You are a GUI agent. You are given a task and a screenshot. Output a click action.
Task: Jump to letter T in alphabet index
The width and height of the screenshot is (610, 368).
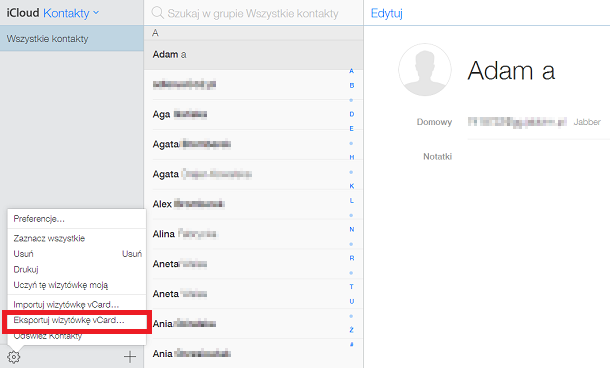pyautogui.click(x=352, y=287)
